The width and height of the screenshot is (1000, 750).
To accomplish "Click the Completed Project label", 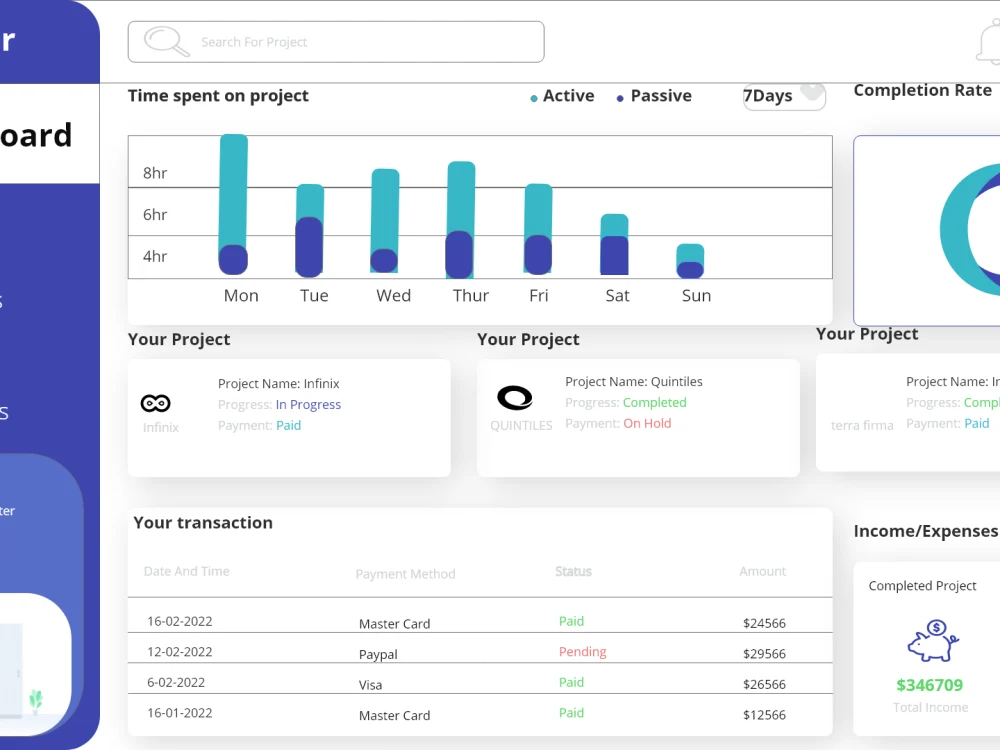I will pyautogui.click(x=922, y=586).
